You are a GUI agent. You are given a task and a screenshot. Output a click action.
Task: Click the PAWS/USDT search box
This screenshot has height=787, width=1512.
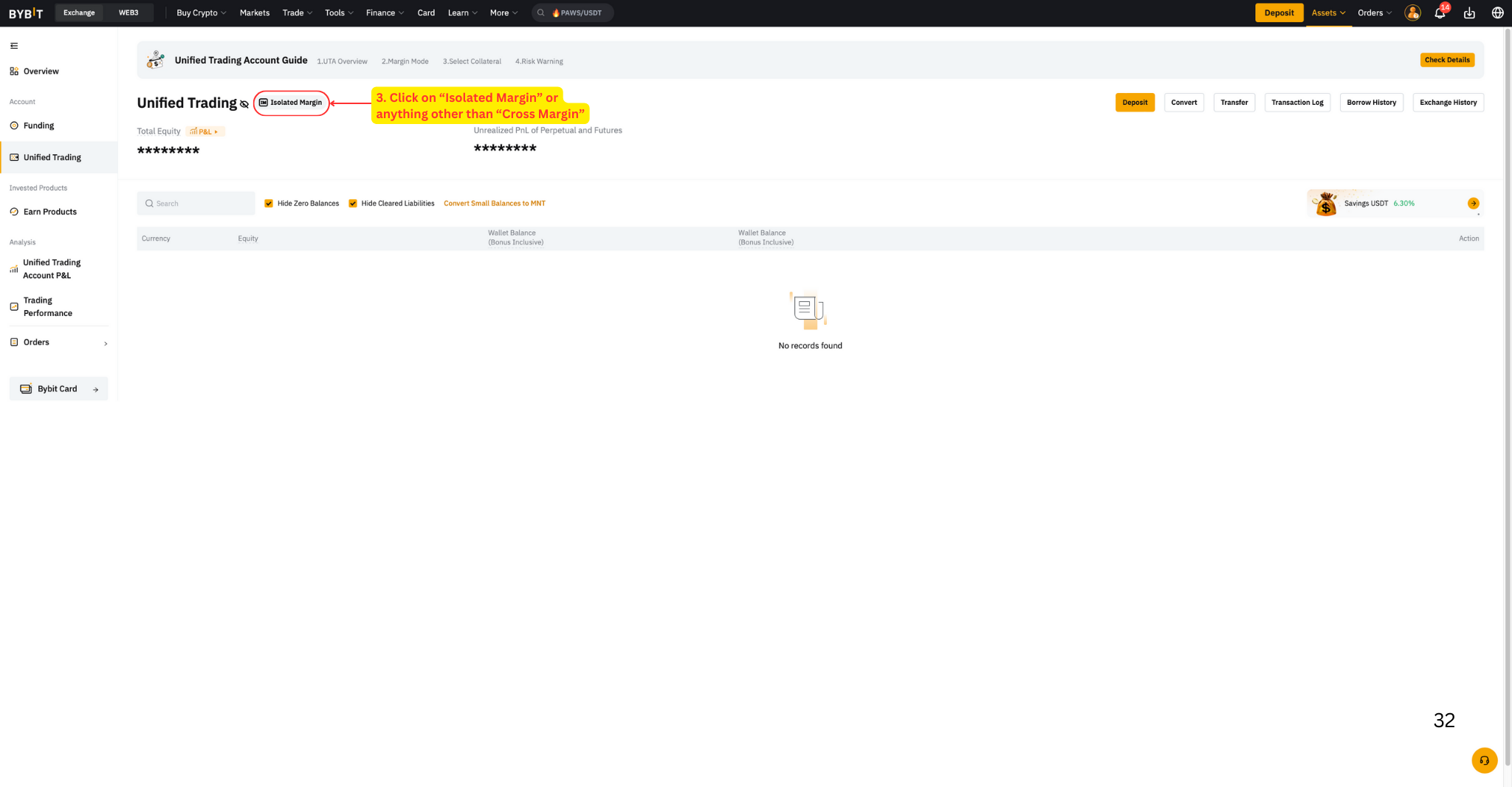(573, 13)
